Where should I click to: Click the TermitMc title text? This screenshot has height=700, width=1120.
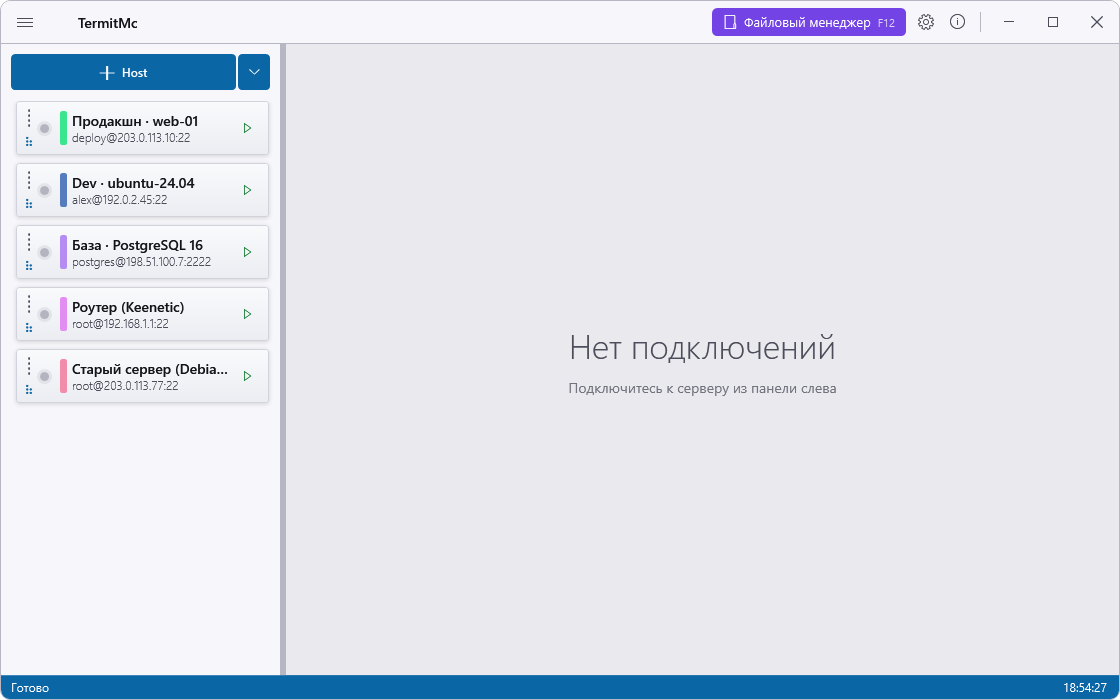coord(108,23)
